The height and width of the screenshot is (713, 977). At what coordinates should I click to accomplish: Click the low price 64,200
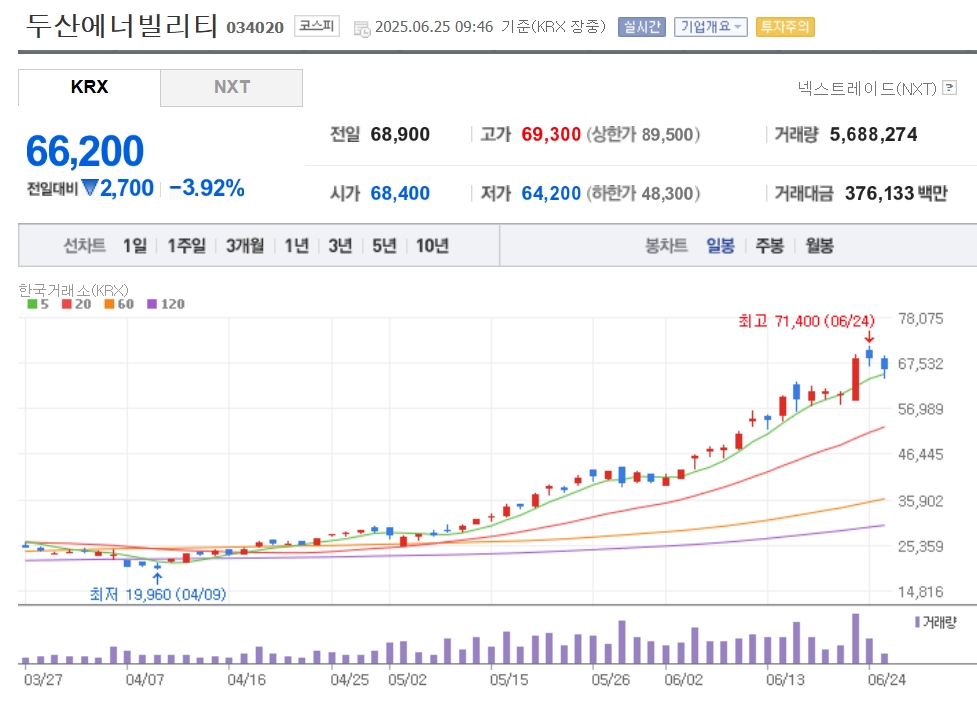coord(551,194)
